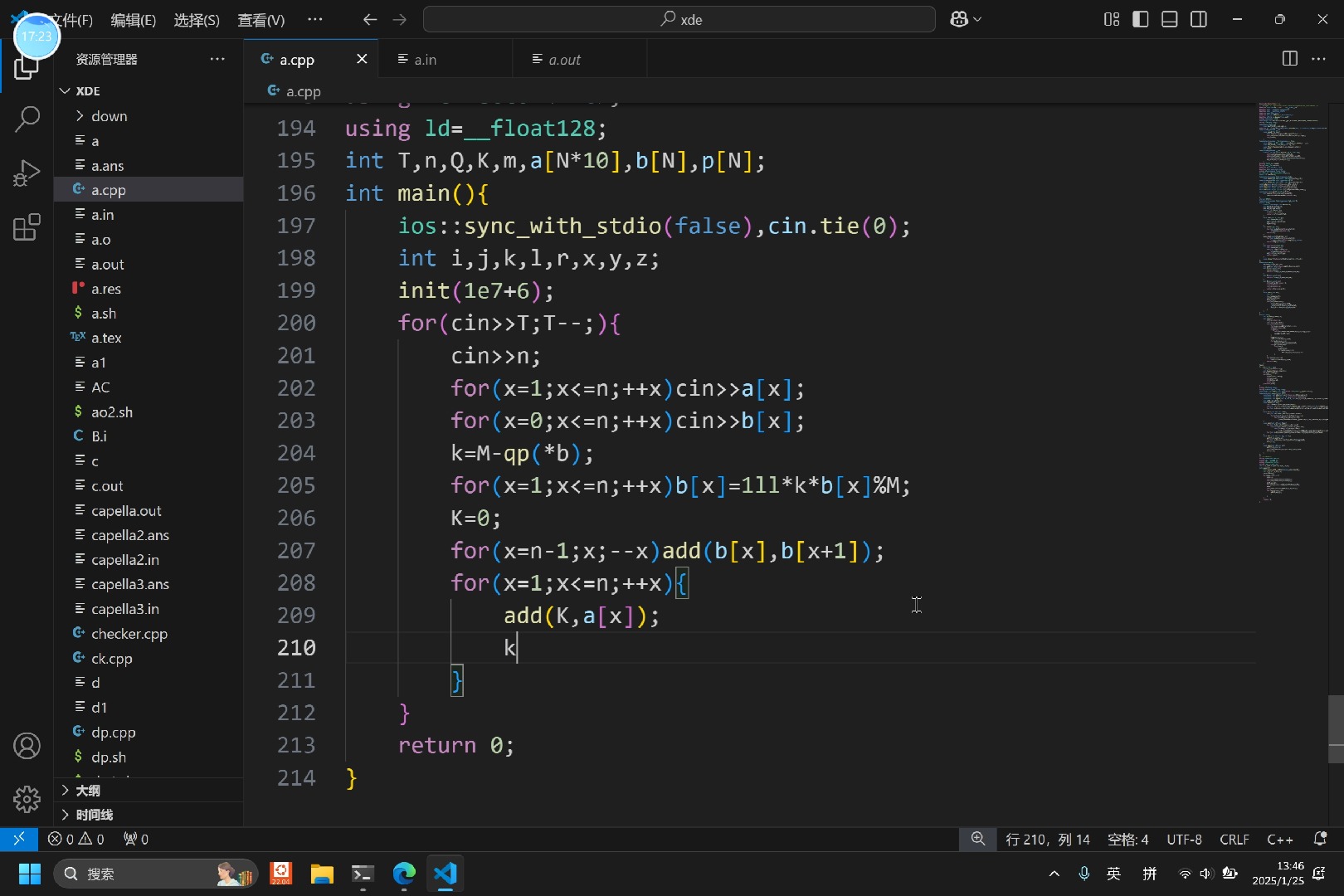Screen dimensions: 1344x896
Task: Click the xde command center search box
Action: click(679, 19)
